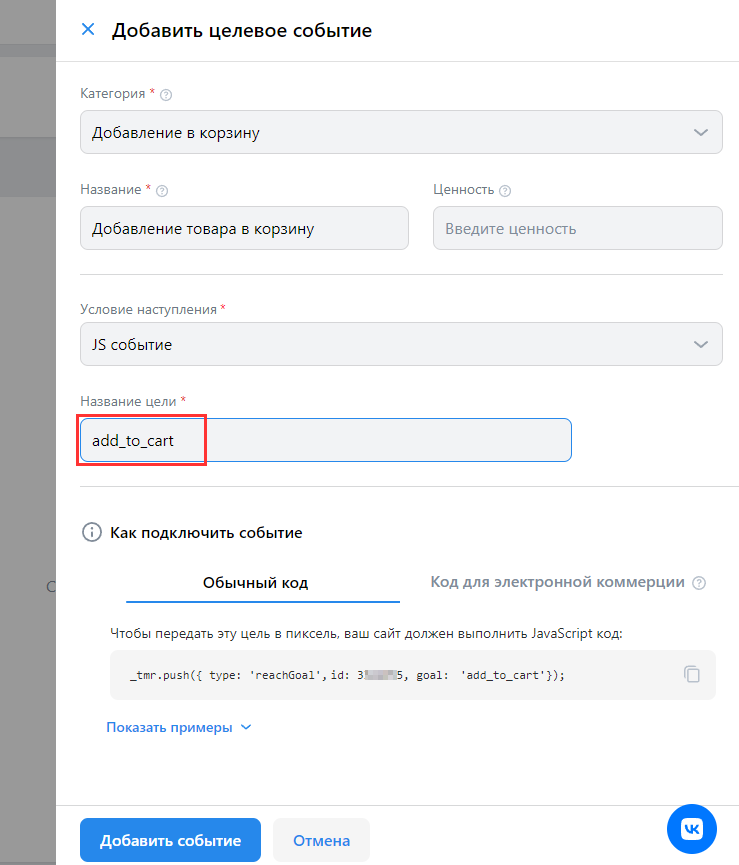Click the info icon beside Как подключить событие
Image resolution: width=739 pixels, height=865 pixels.
click(92, 532)
